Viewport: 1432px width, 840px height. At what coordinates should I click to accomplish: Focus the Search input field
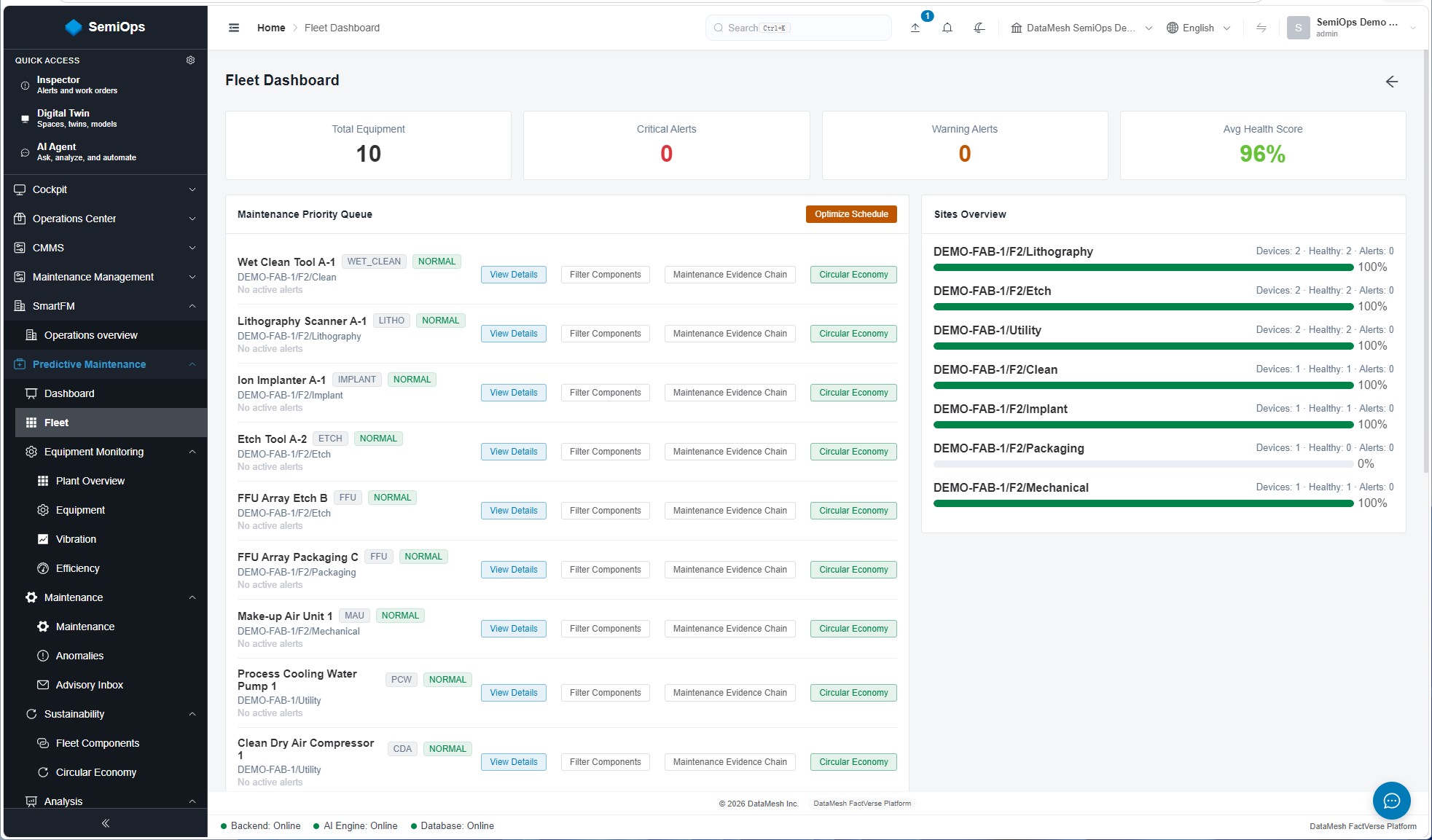pyautogui.click(x=799, y=28)
